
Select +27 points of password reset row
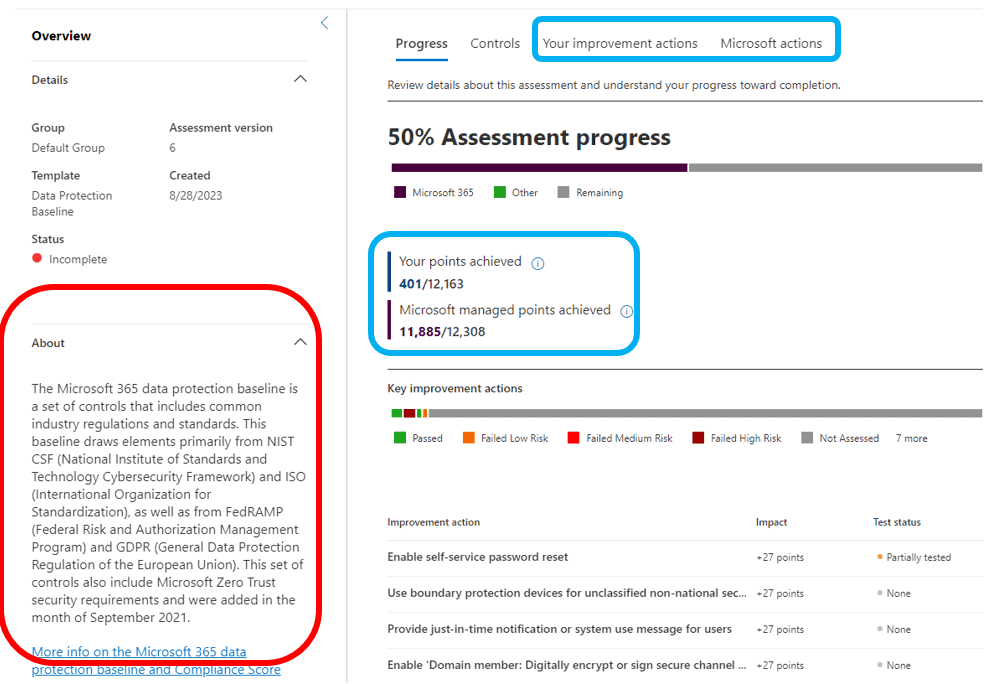pyautogui.click(x=780, y=557)
